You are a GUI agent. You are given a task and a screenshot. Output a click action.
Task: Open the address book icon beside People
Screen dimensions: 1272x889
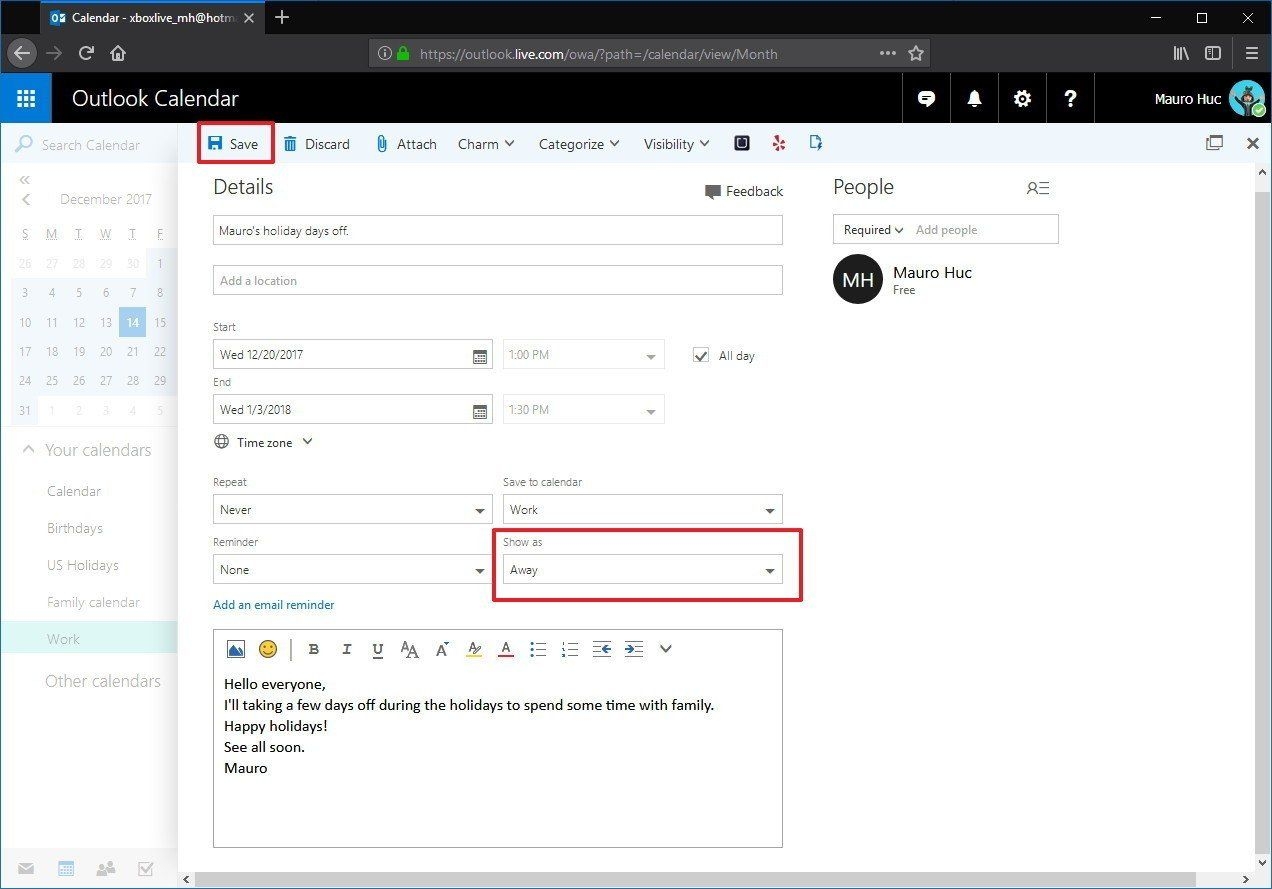click(1038, 188)
